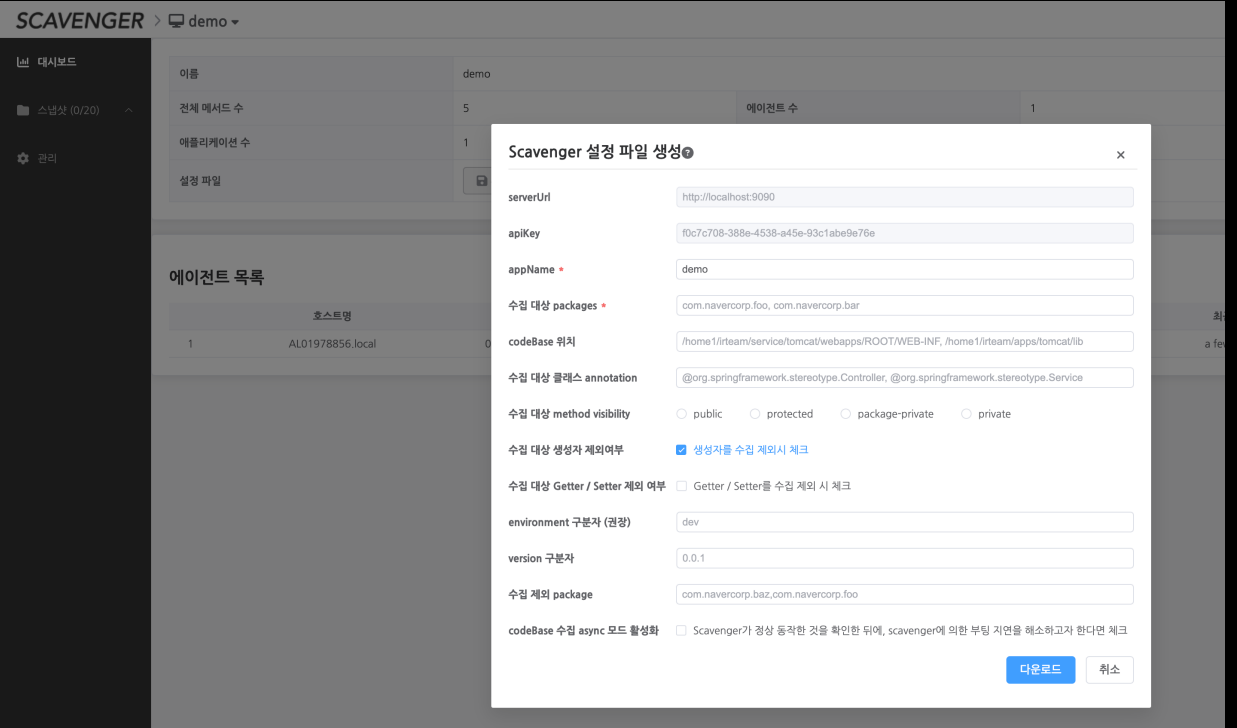Open the demo workspace dropdown in header
Screen dimensions: 1237x728
click(x=203, y=22)
